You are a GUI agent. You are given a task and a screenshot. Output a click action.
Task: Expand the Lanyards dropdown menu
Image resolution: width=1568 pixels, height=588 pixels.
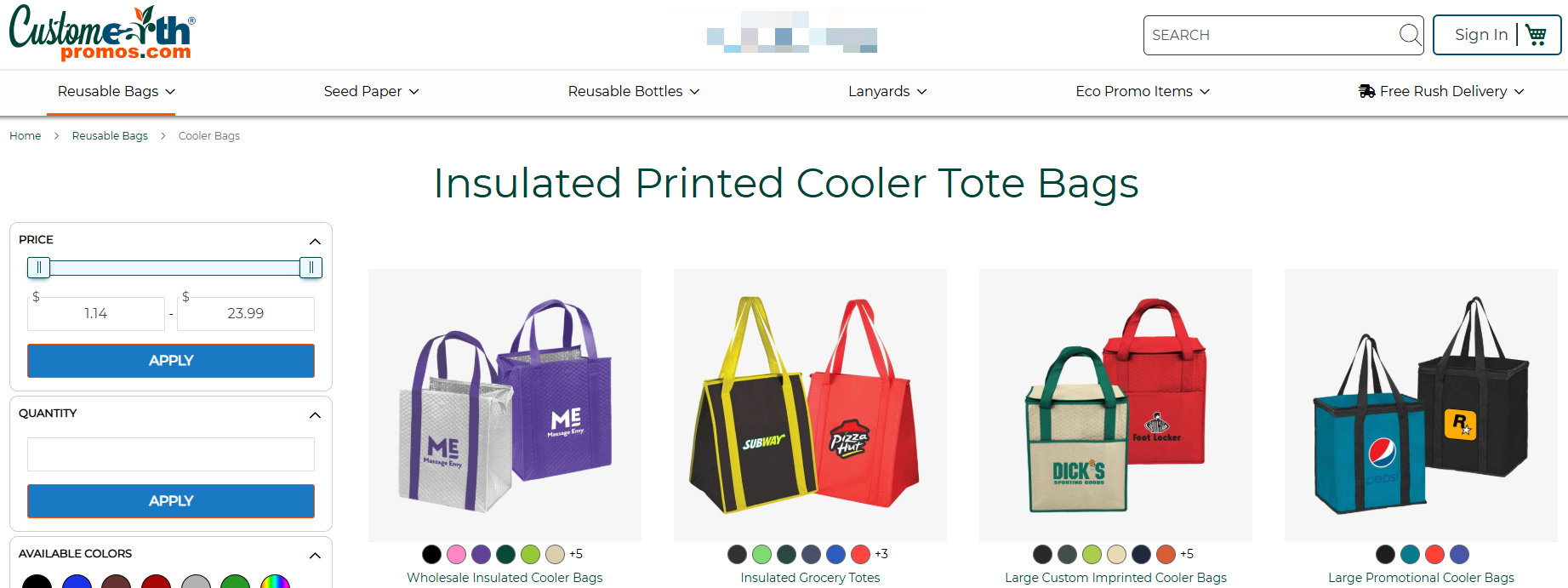[887, 91]
